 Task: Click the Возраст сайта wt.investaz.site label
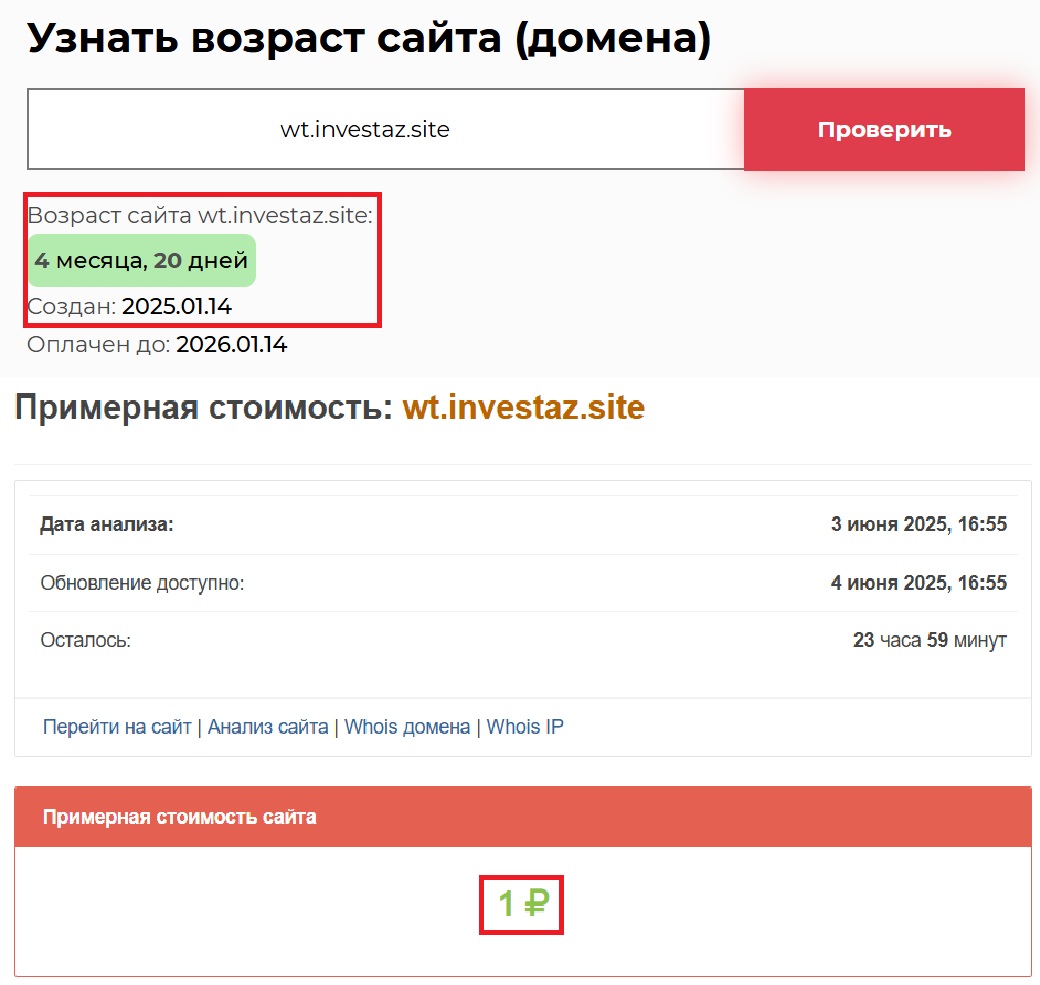tap(200, 215)
